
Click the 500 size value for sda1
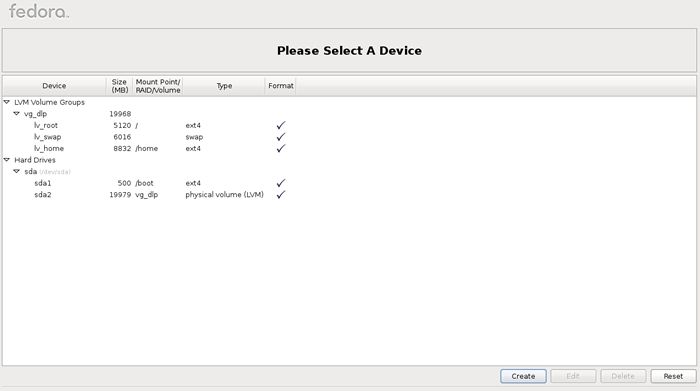(x=125, y=183)
